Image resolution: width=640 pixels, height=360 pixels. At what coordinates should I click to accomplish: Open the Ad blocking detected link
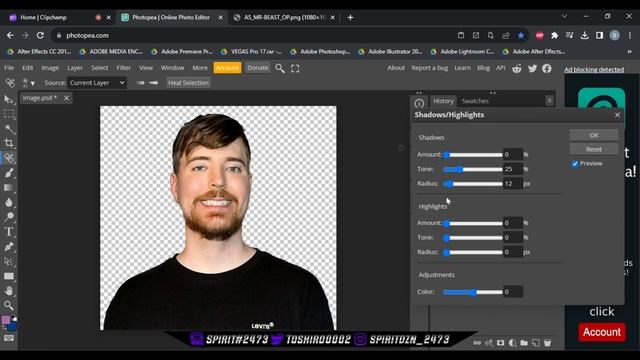pos(594,69)
